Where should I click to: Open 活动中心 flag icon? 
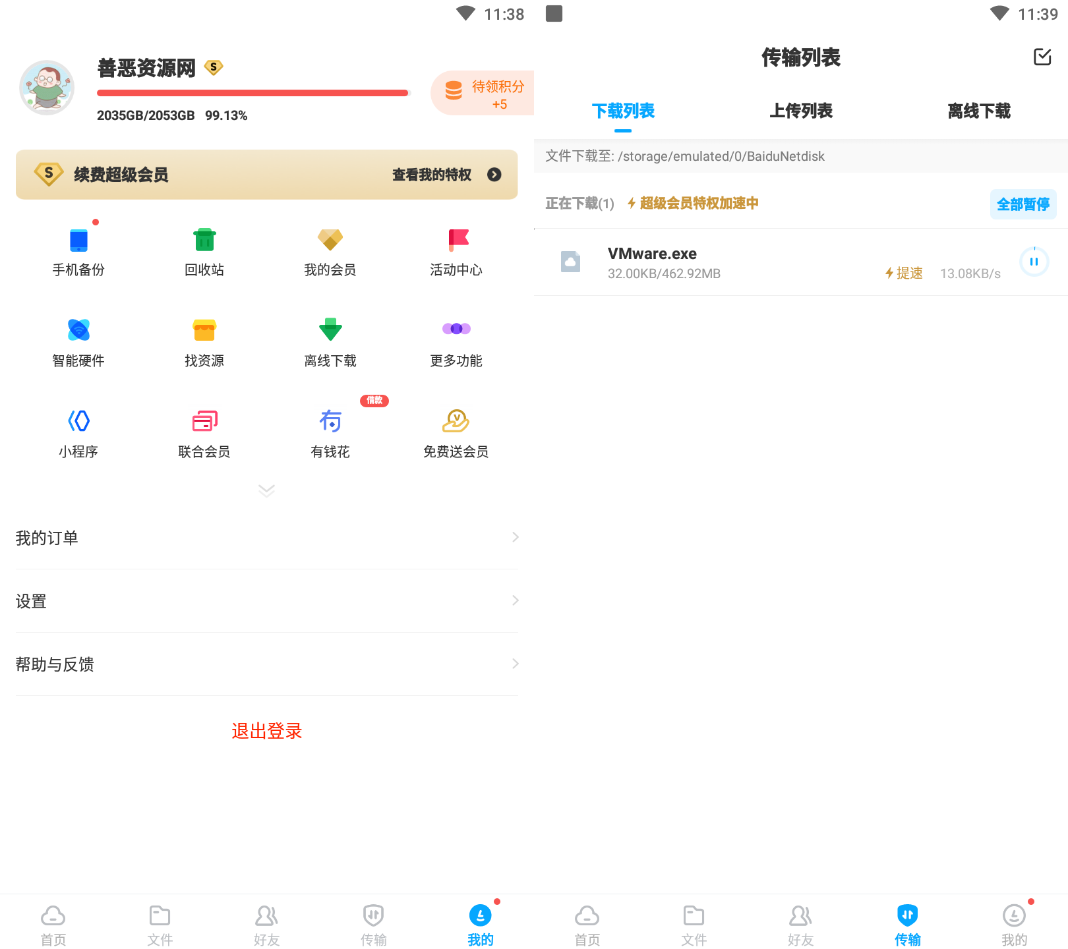point(456,240)
